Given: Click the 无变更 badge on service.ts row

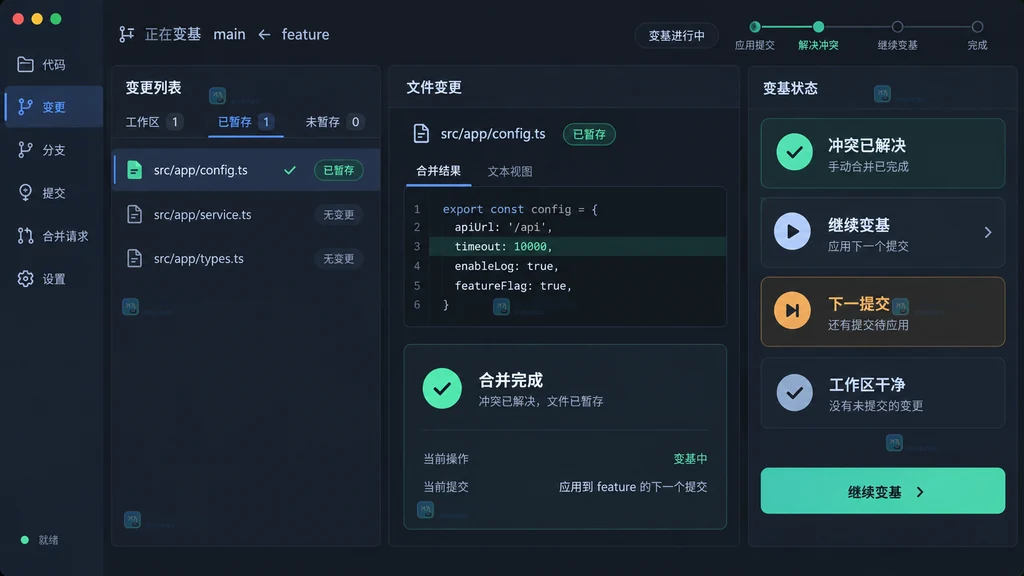Looking at the screenshot, I should (338, 214).
